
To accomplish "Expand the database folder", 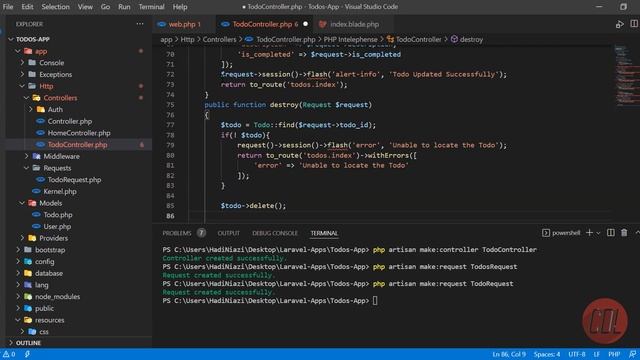I will (x=18, y=273).
